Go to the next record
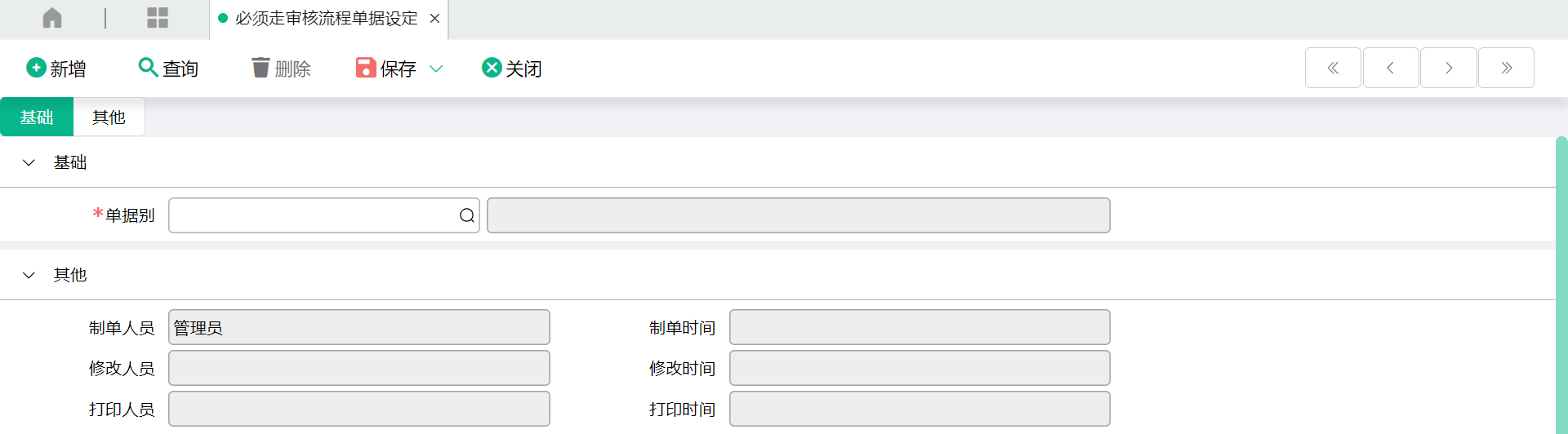The width and height of the screenshot is (1568, 434). pos(1449,68)
